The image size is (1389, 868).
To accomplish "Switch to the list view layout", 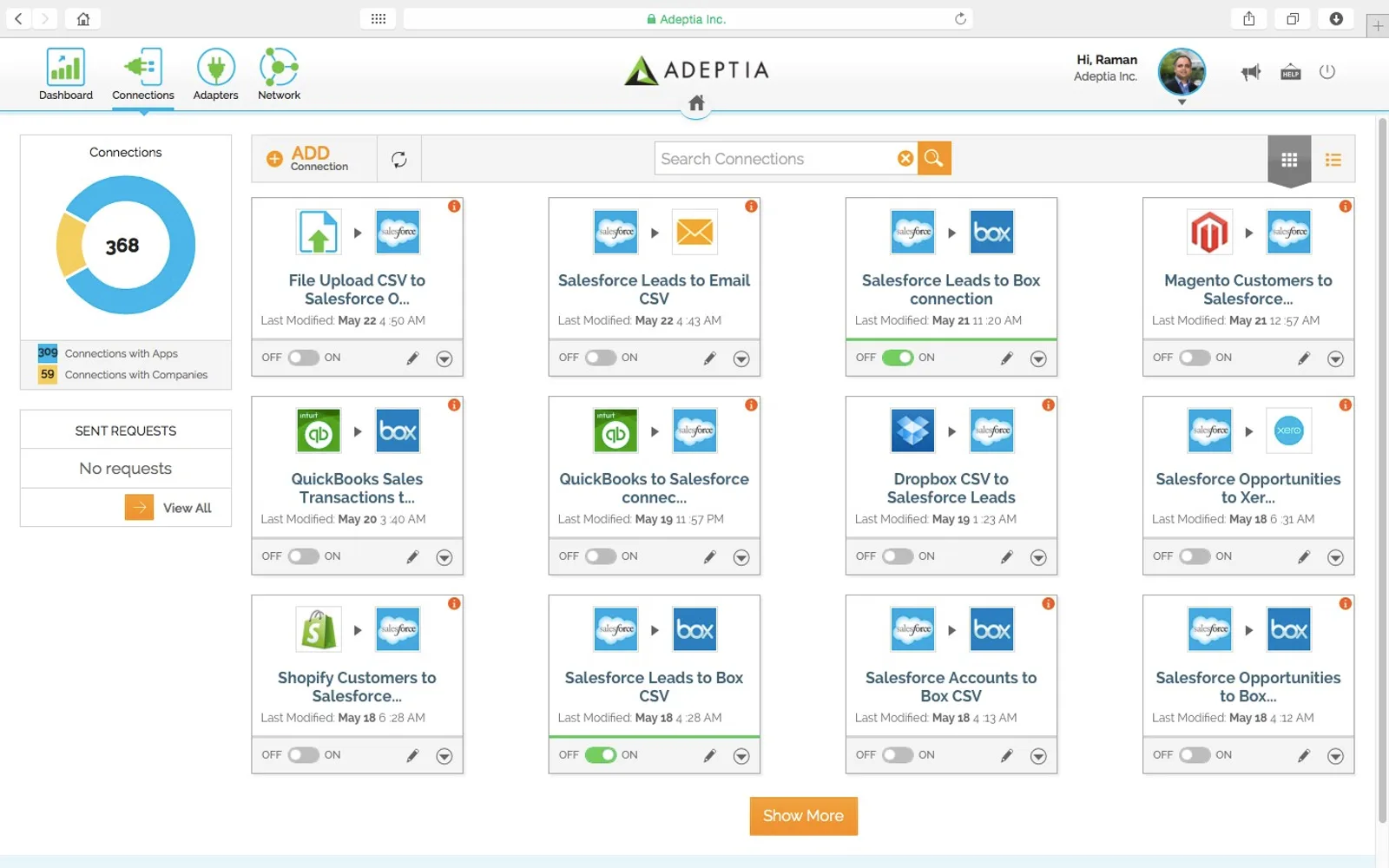I will point(1333,160).
